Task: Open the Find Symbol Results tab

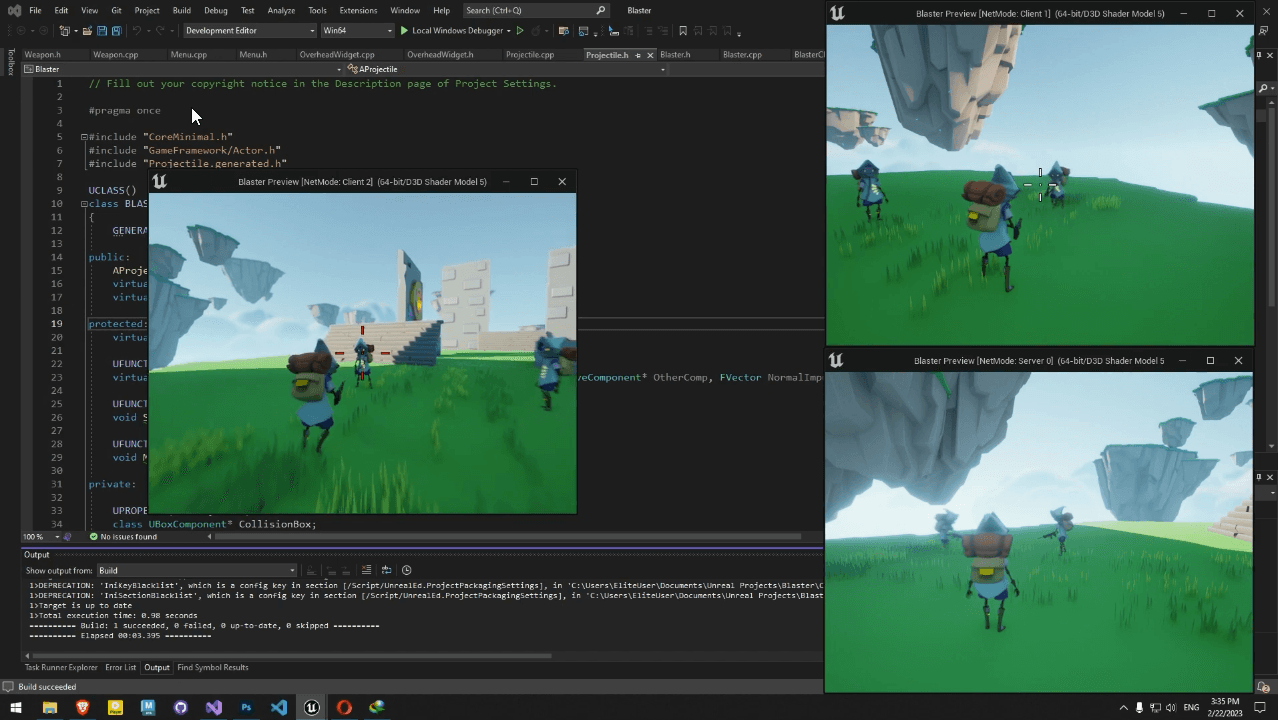Action: coord(213,667)
